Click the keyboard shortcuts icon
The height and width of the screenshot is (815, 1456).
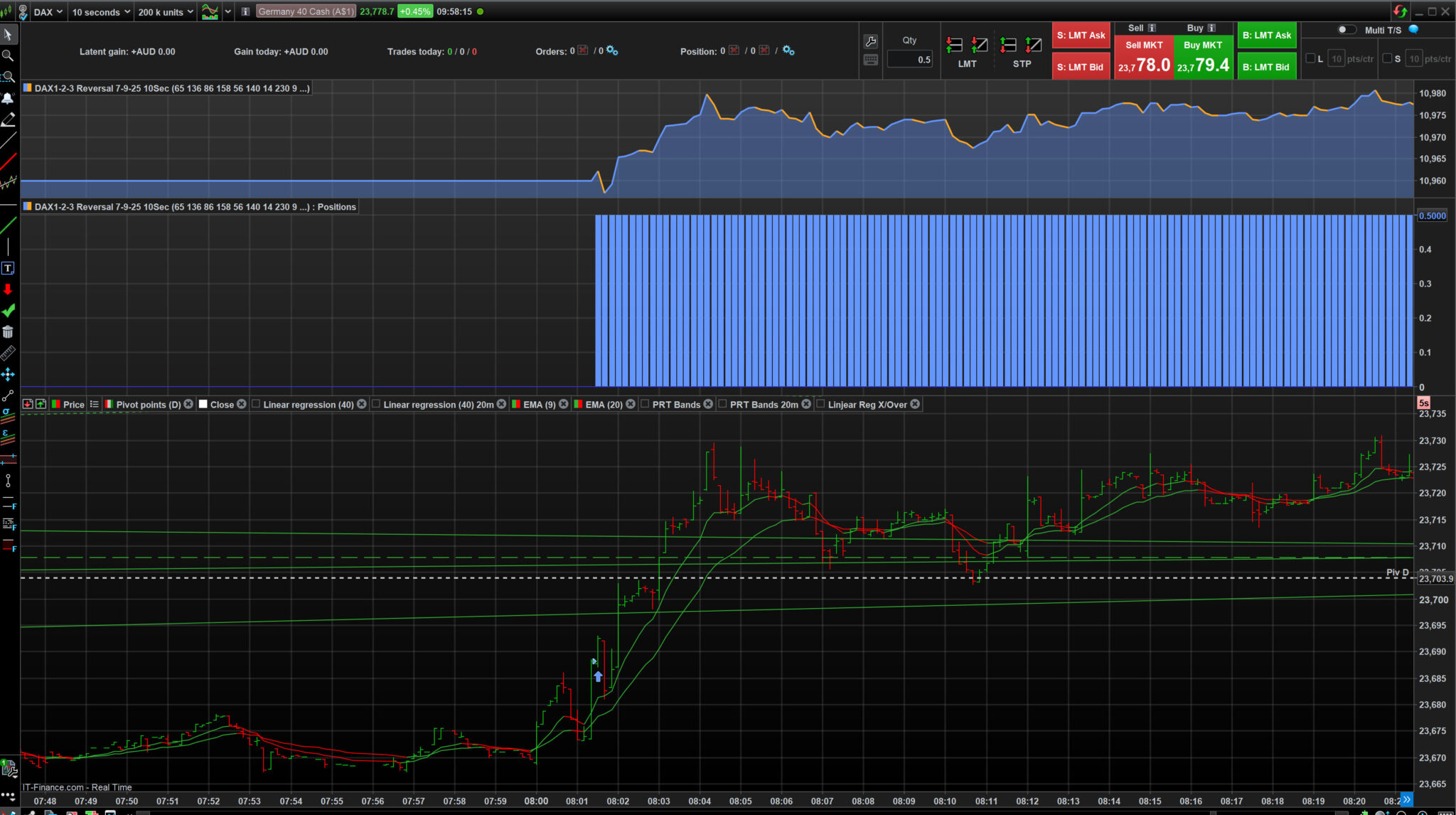[x=870, y=60]
